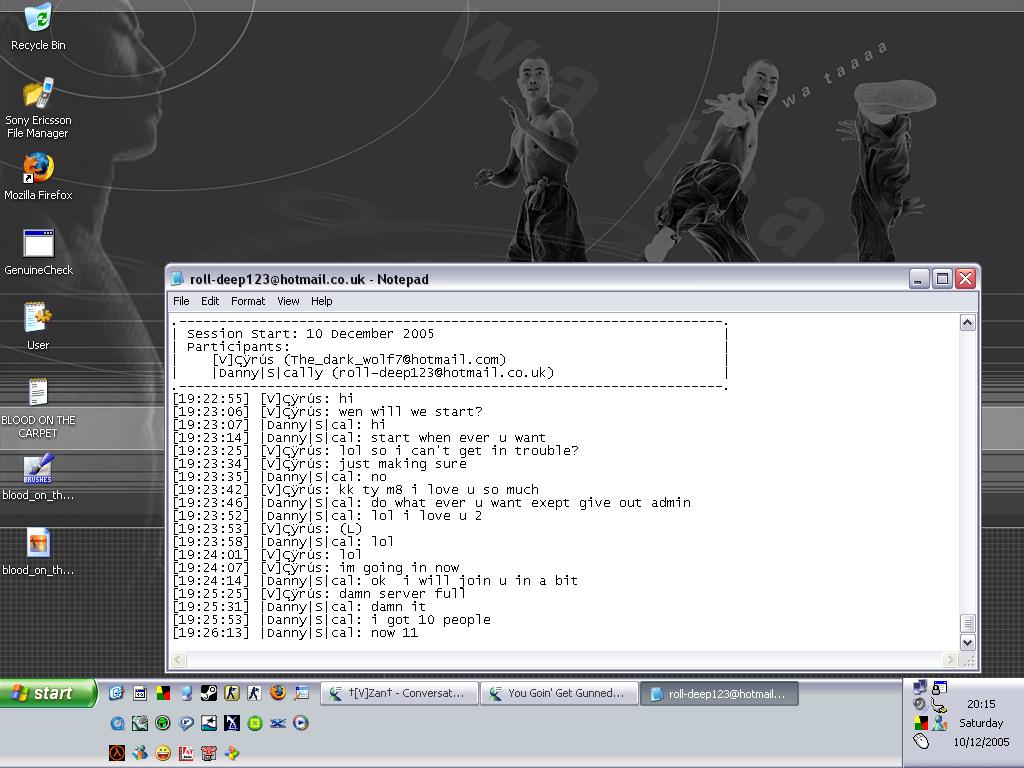The image size is (1024, 768).
Task: Click the roll-deep123@hotmail taskbar button
Action: [719, 694]
